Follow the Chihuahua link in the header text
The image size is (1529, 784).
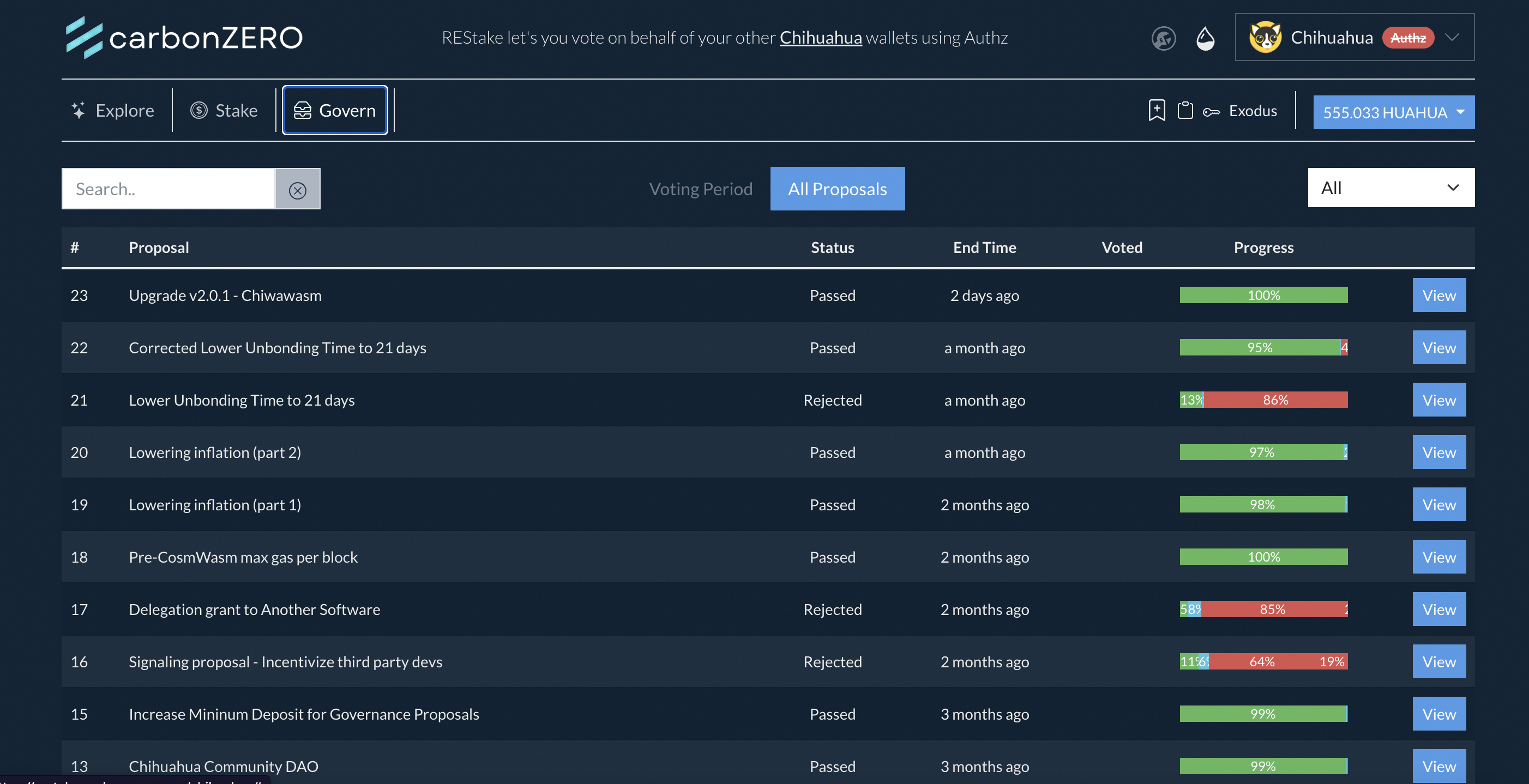[x=820, y=38]
